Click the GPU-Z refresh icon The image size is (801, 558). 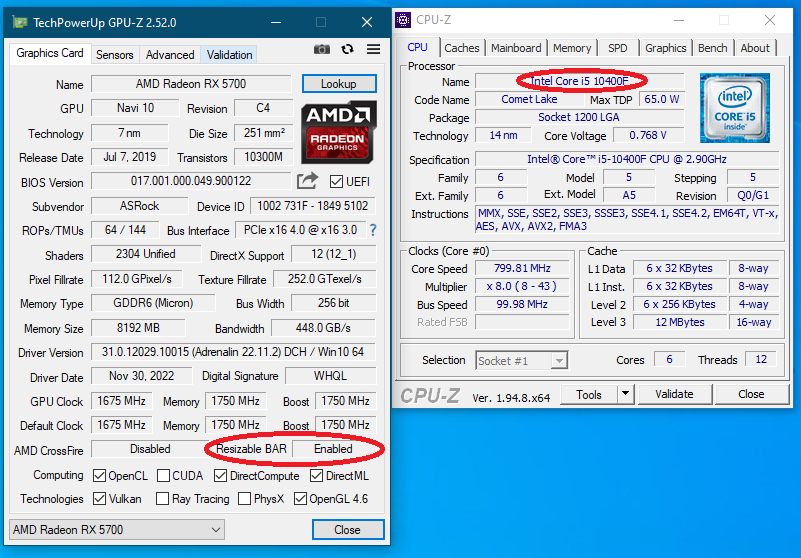coord(347,49)
